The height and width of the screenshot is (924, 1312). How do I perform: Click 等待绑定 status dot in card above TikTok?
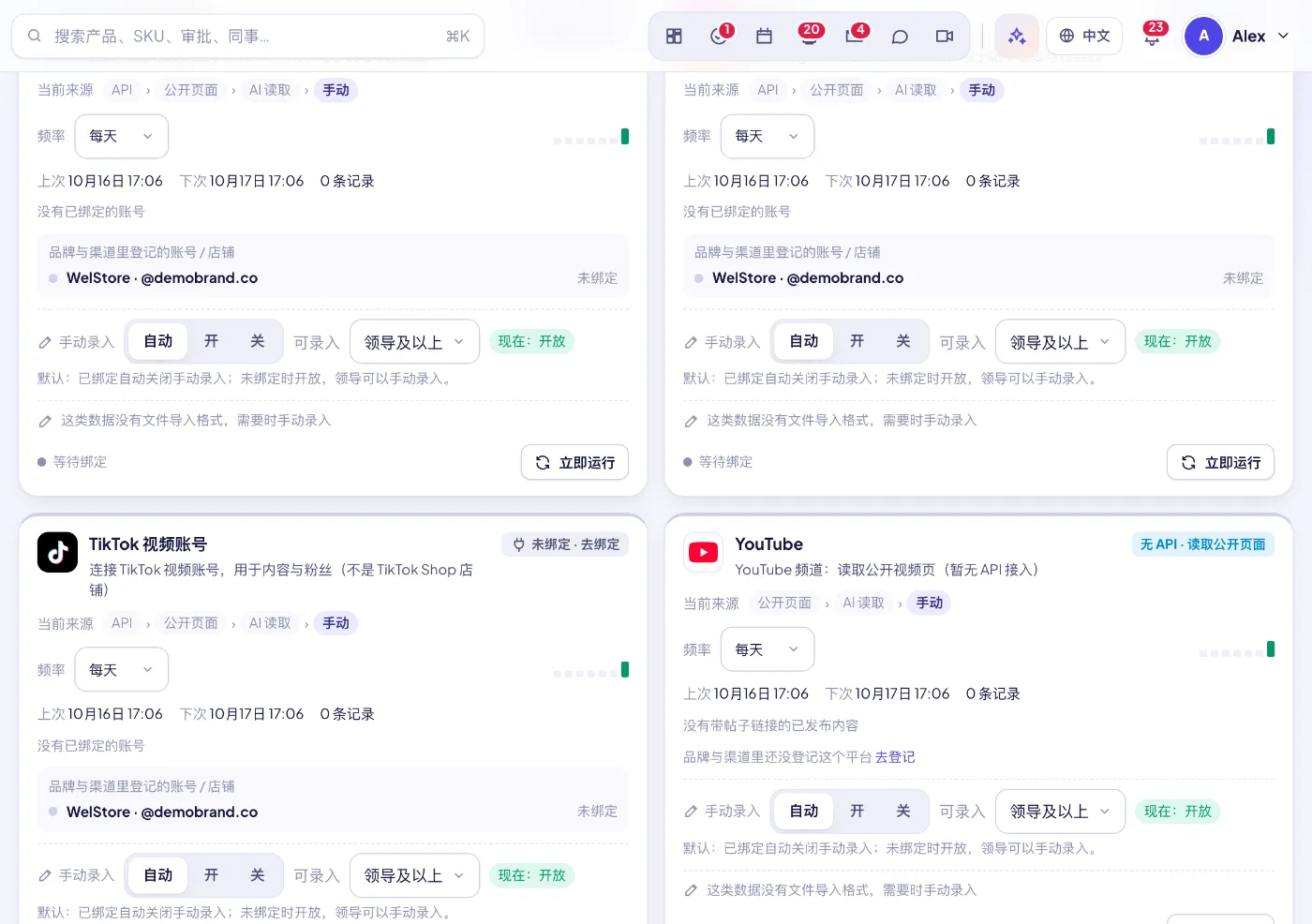tap(42, 462)
